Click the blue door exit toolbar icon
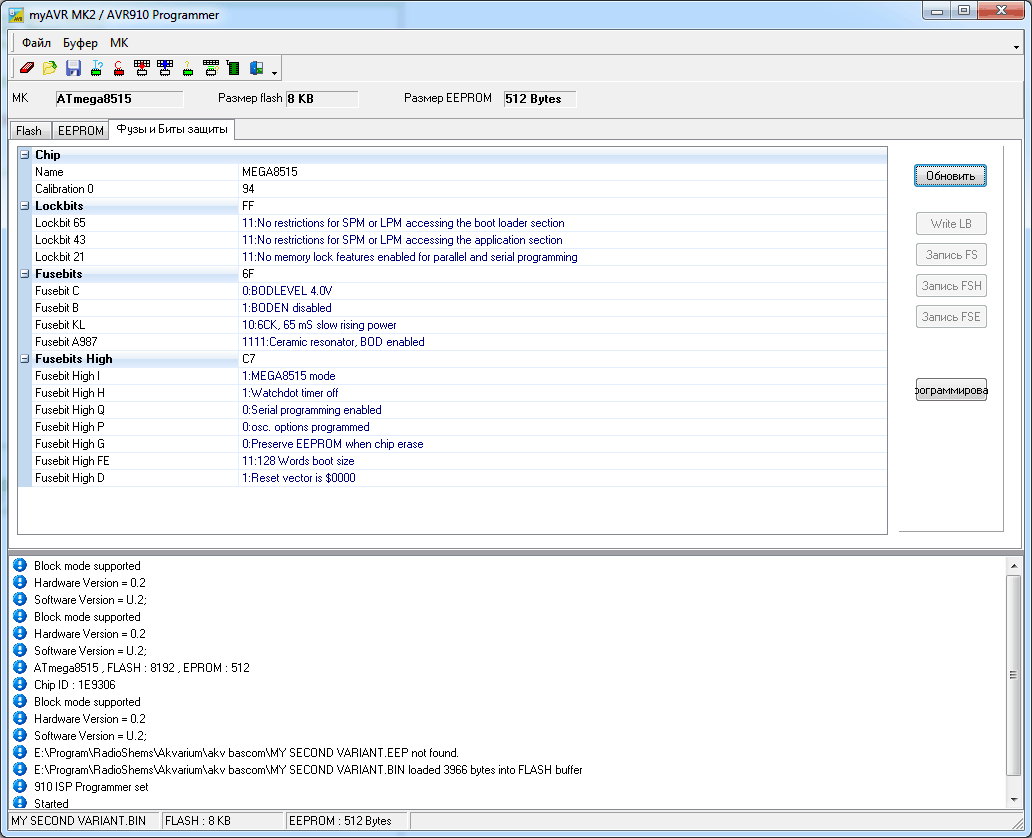The width and height of the screenshot is (1032, 838). (257, 68)
